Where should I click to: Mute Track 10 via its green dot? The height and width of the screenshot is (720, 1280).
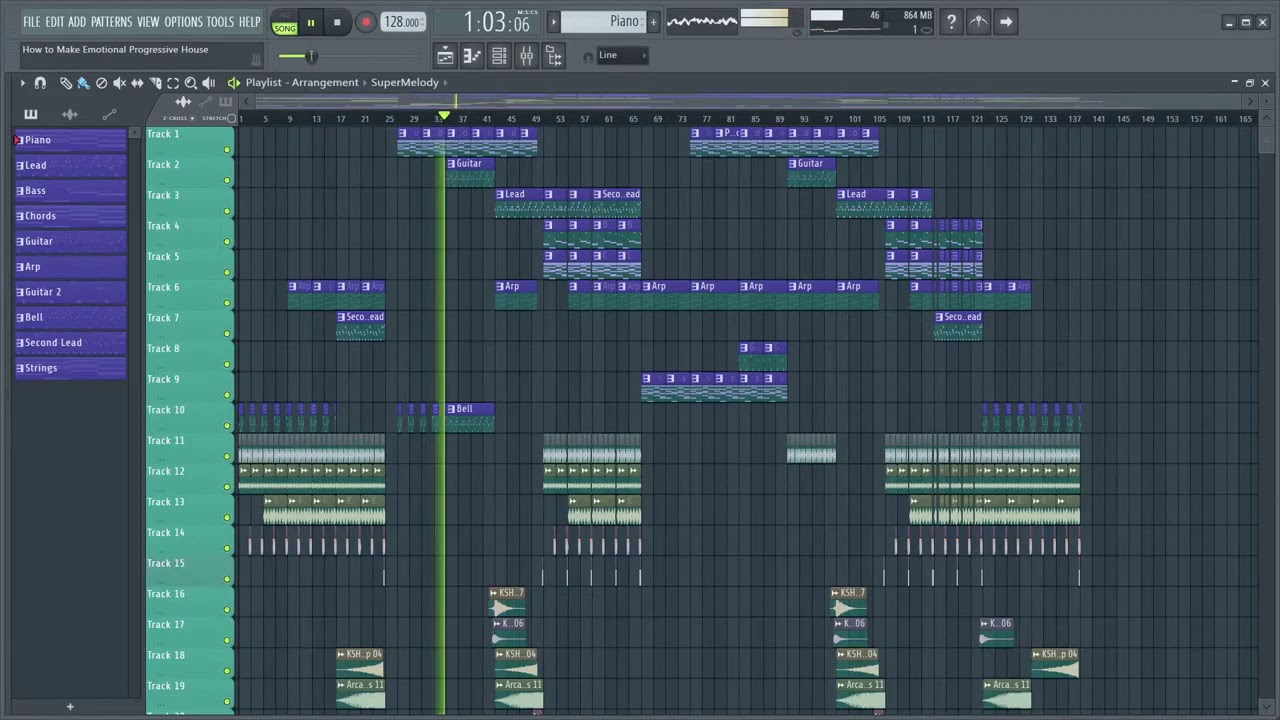point(227,426)
